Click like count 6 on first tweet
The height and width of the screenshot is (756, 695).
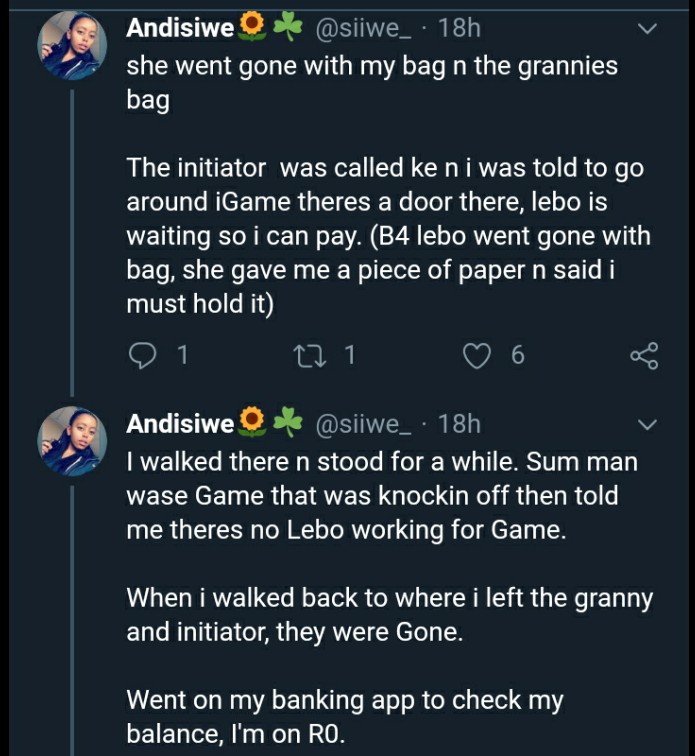click(x=518, y=355)
